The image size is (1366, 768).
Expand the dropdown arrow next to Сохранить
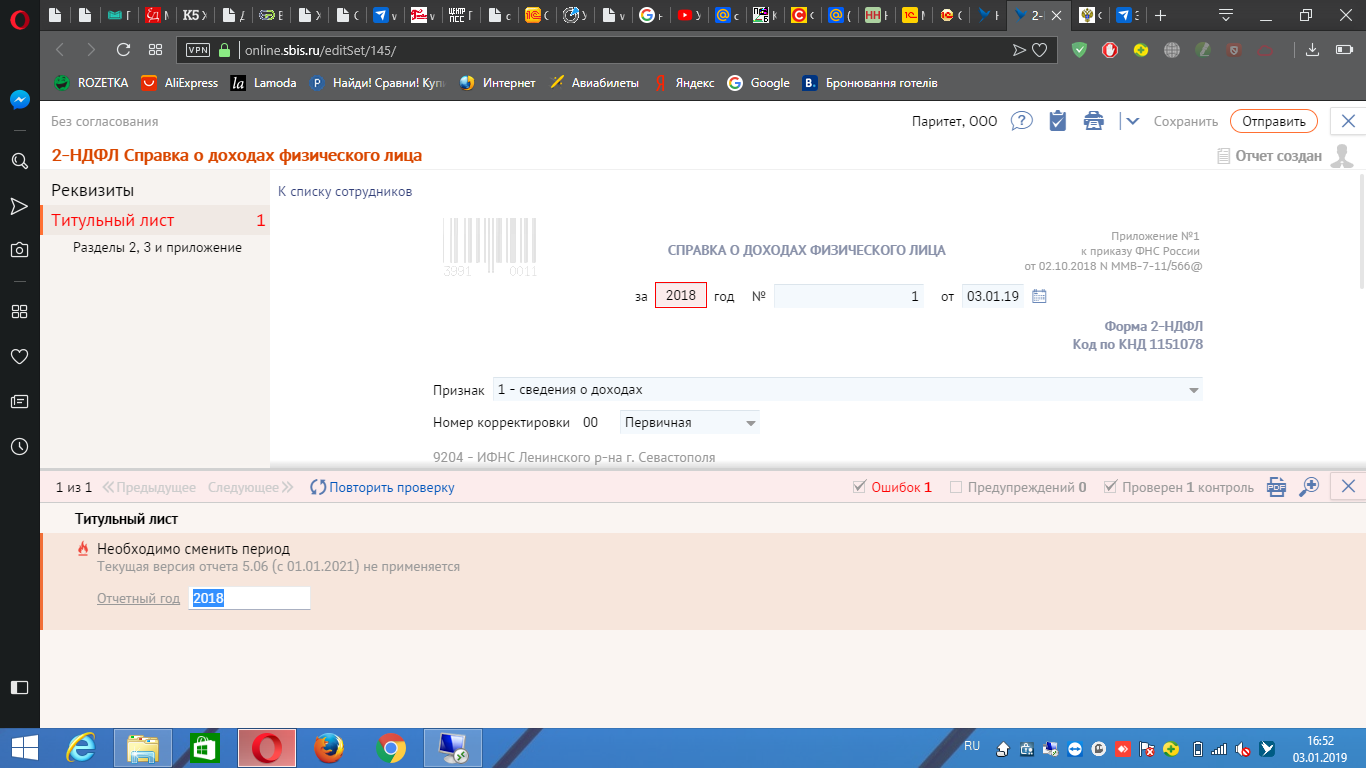1132,121
